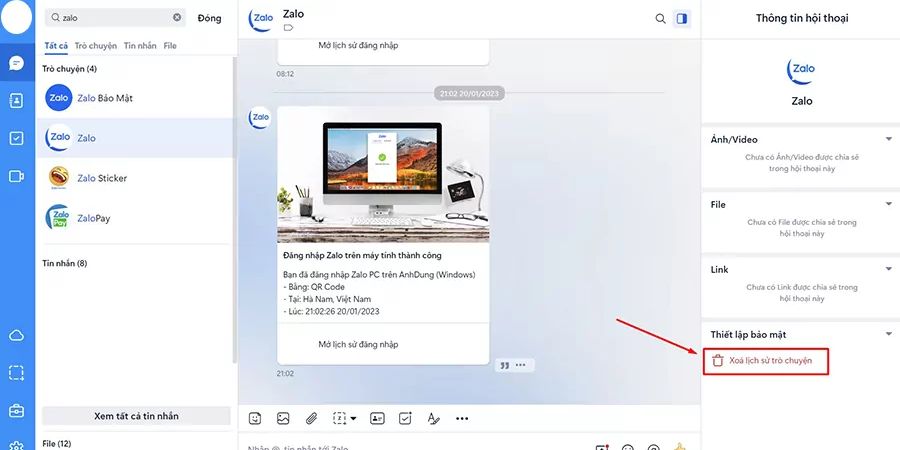Create a to-do task from chat toolbar
The height and width of the screenshot is (450, 900).
pyautogui.click(x=405, y=419)
